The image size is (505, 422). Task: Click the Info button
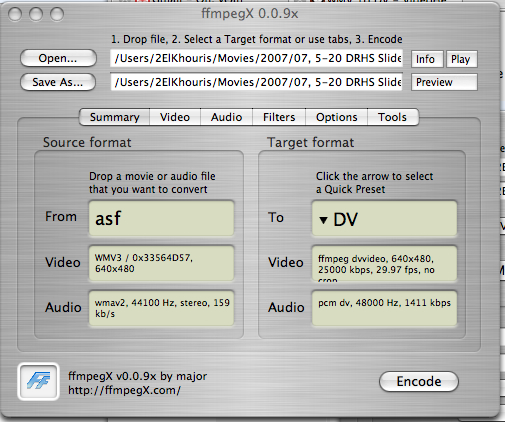pos(427,59)
